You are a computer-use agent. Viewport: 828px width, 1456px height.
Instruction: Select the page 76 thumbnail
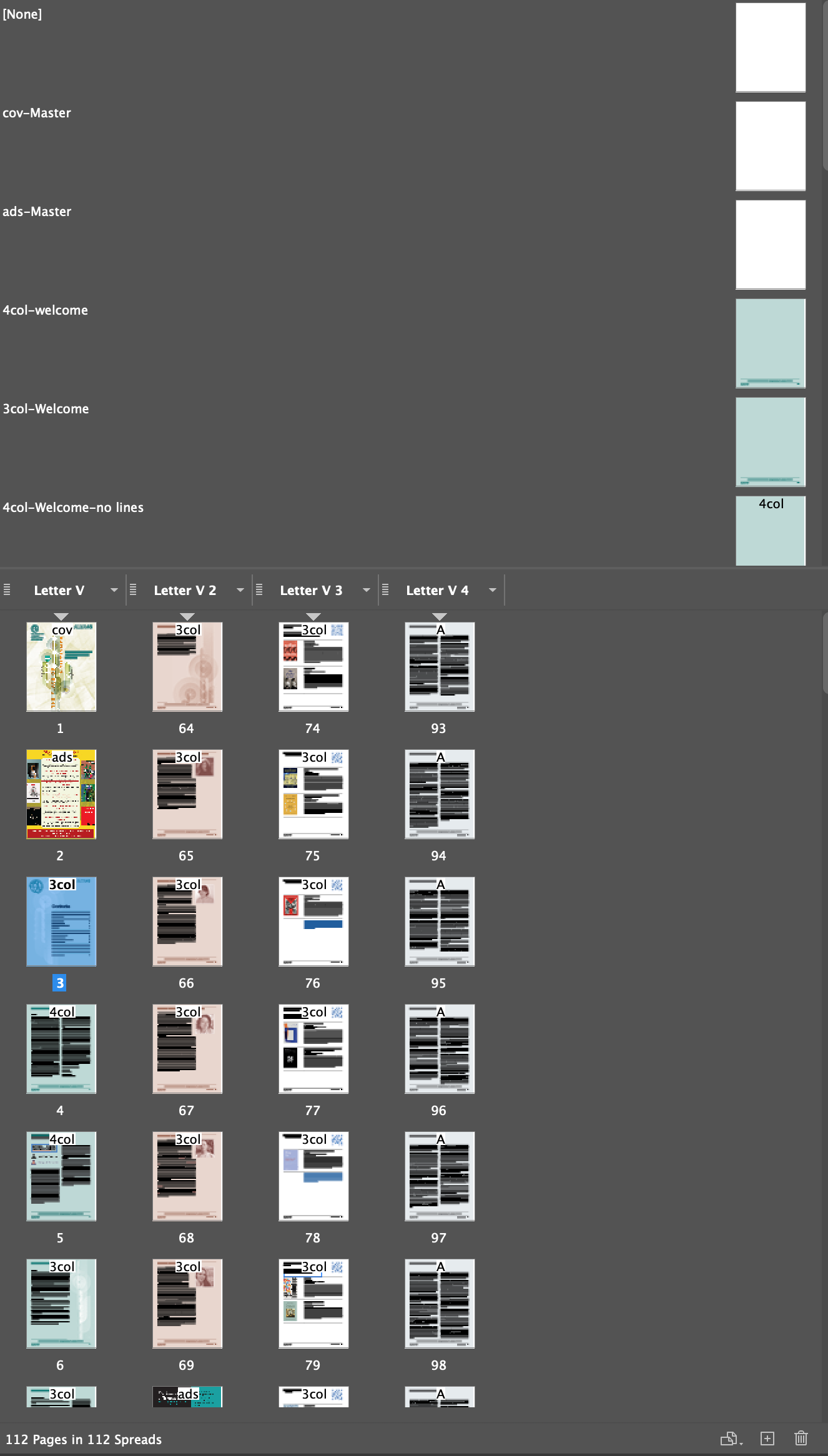pos(313,922)
